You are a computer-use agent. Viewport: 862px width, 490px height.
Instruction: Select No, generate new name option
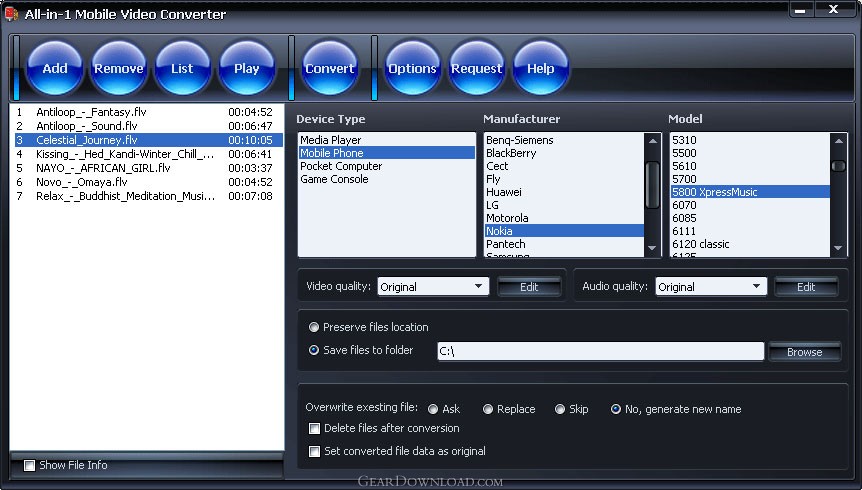coord(616,409)
